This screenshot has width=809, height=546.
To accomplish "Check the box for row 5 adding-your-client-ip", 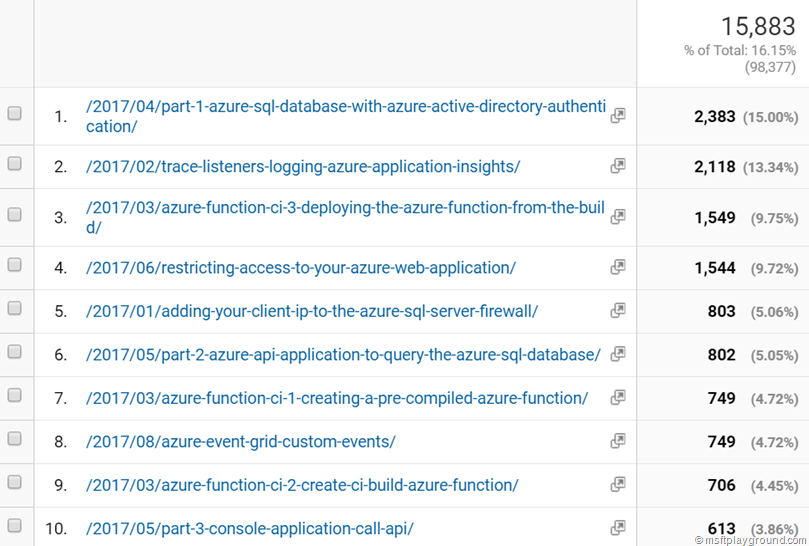I will coord(14,308).
